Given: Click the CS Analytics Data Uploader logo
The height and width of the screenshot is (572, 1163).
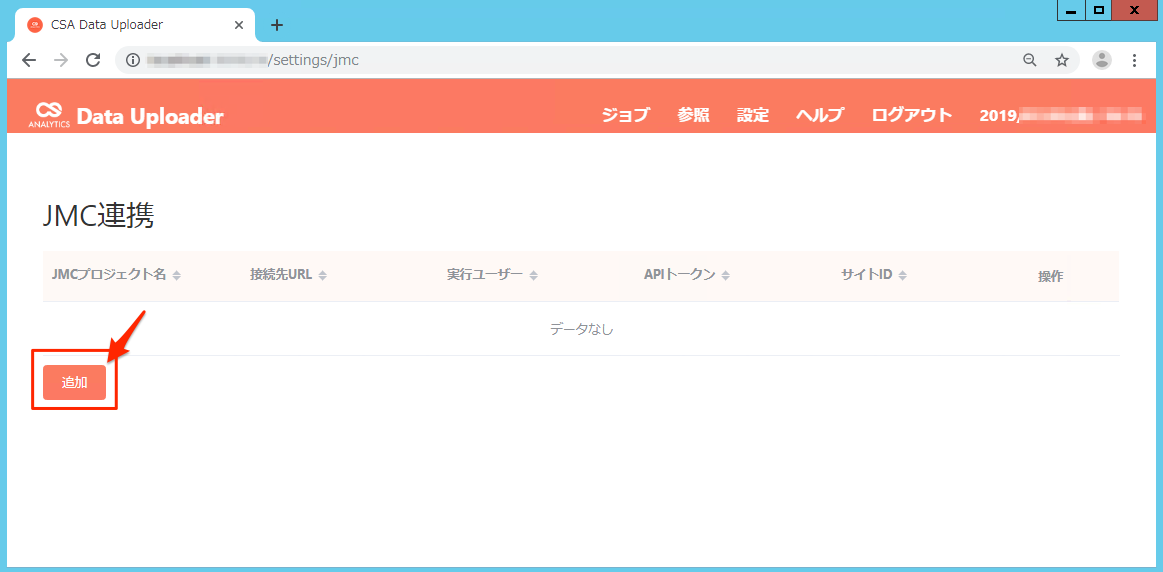Looking at the screenshot, I should pyautogui.click(x=126, y=115).
